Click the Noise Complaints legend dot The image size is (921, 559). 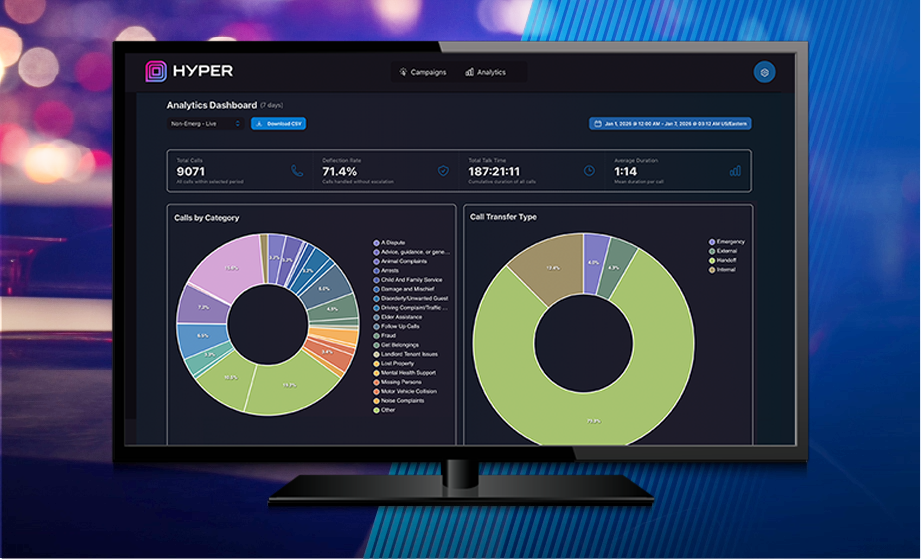tap(377, 401)
